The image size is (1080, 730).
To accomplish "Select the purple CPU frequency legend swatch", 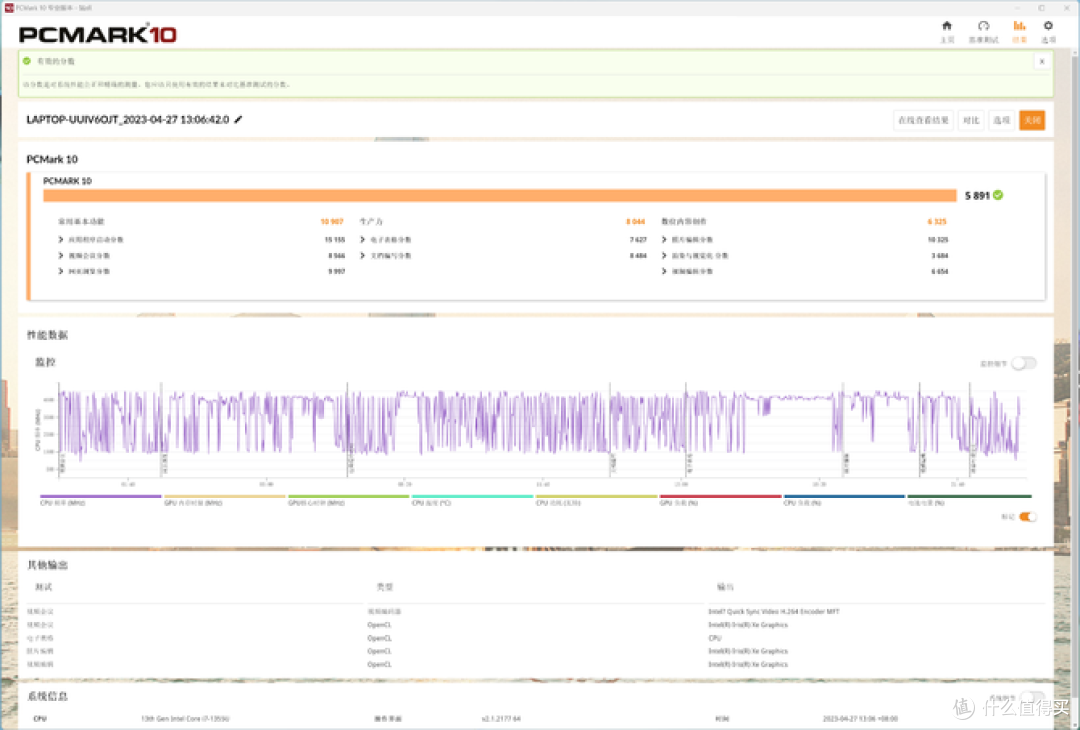I will click(100, 497).
